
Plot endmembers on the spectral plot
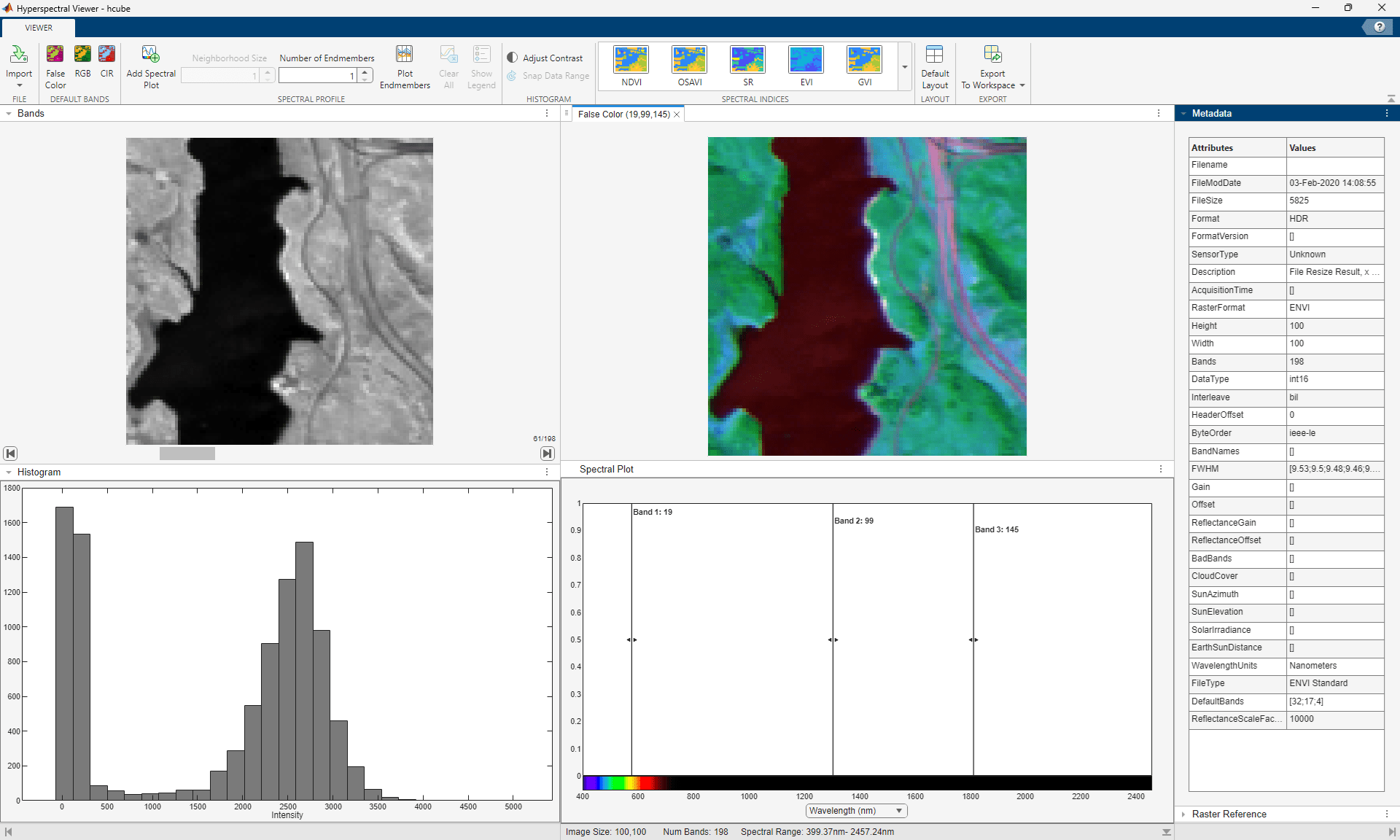[x=404, y=66]
